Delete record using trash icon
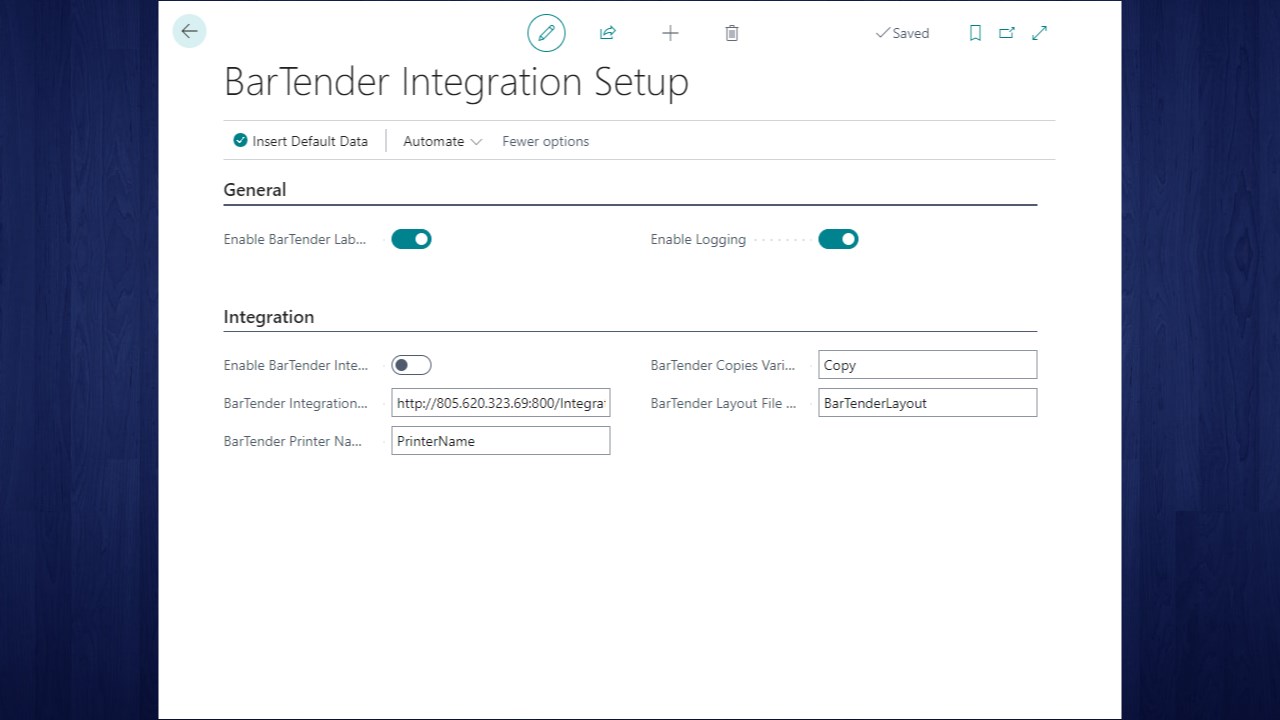The height and width of the screenshot is (720, 1280). [x=732, y=33]
